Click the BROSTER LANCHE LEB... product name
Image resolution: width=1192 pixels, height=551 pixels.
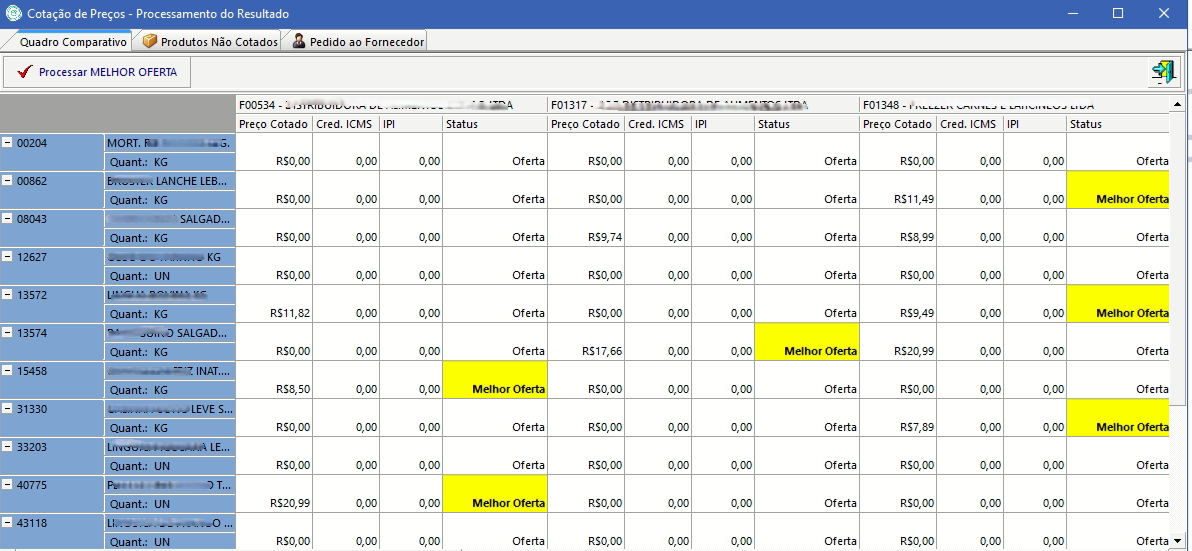[170, 181]
